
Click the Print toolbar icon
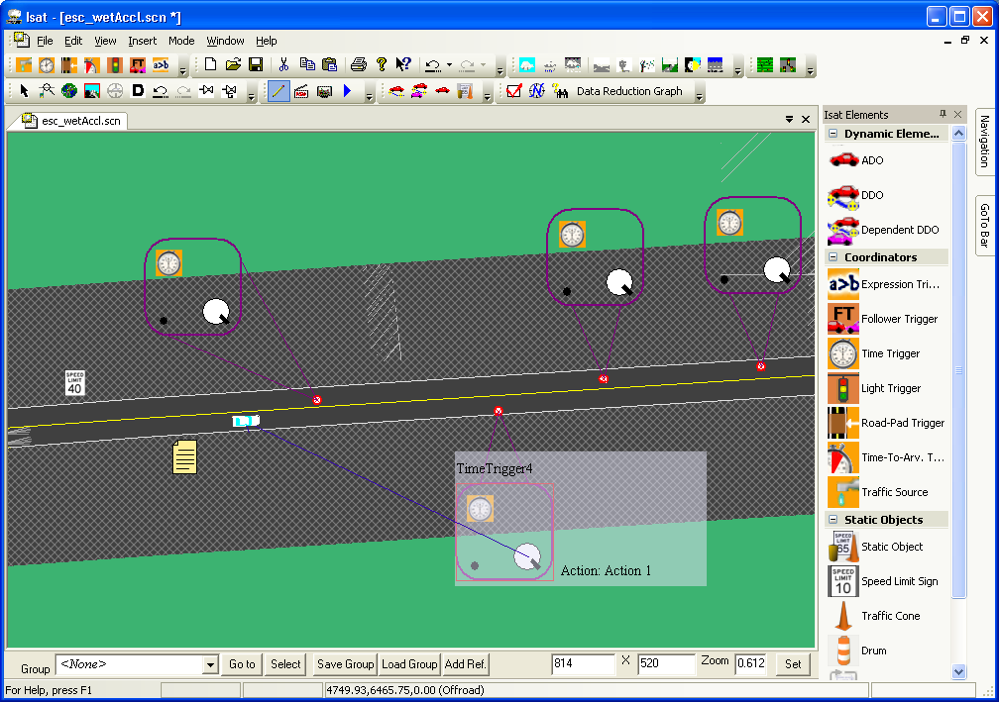358,65
